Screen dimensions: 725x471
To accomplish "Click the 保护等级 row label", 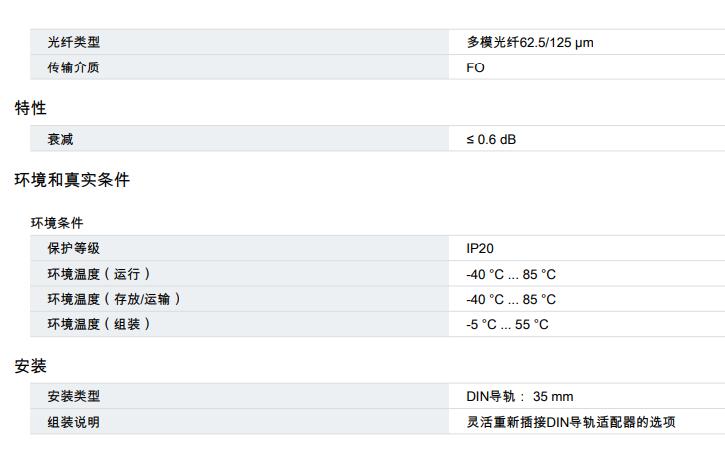I will (74, 248).
